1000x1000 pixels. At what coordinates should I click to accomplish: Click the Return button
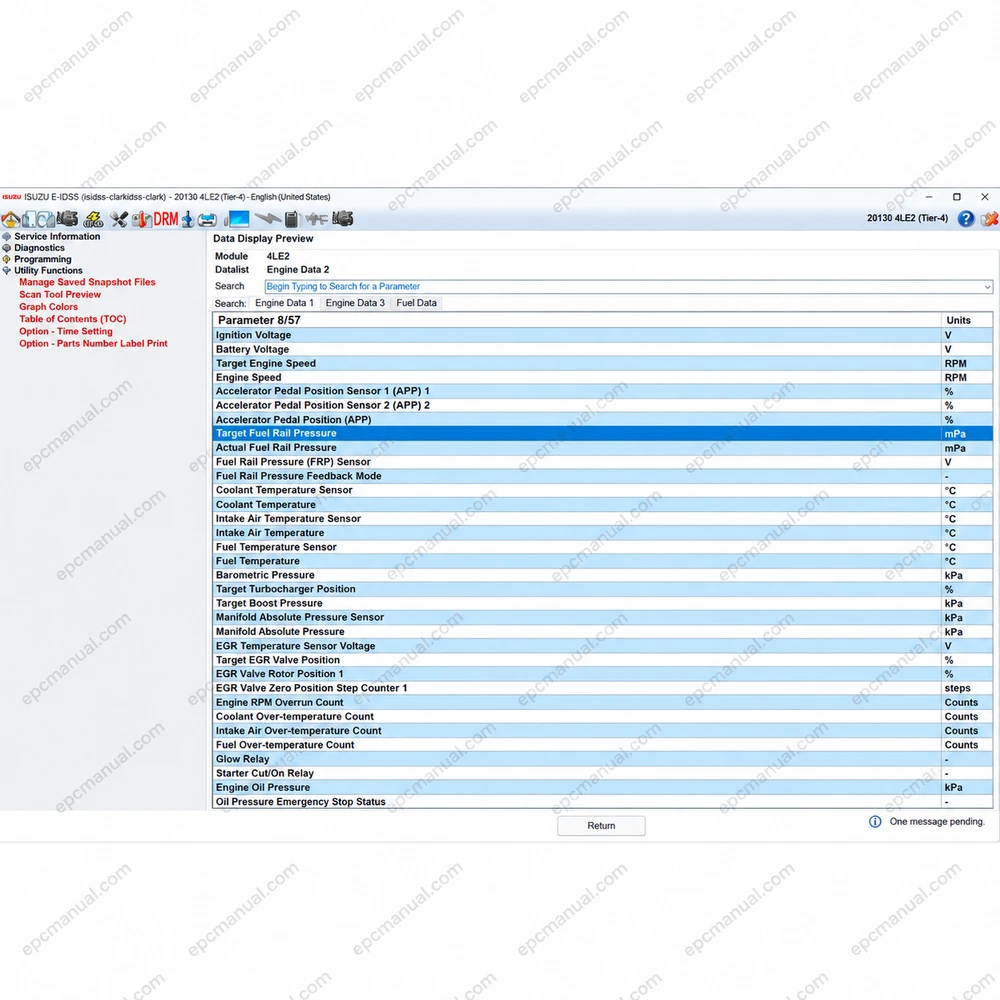601,825
